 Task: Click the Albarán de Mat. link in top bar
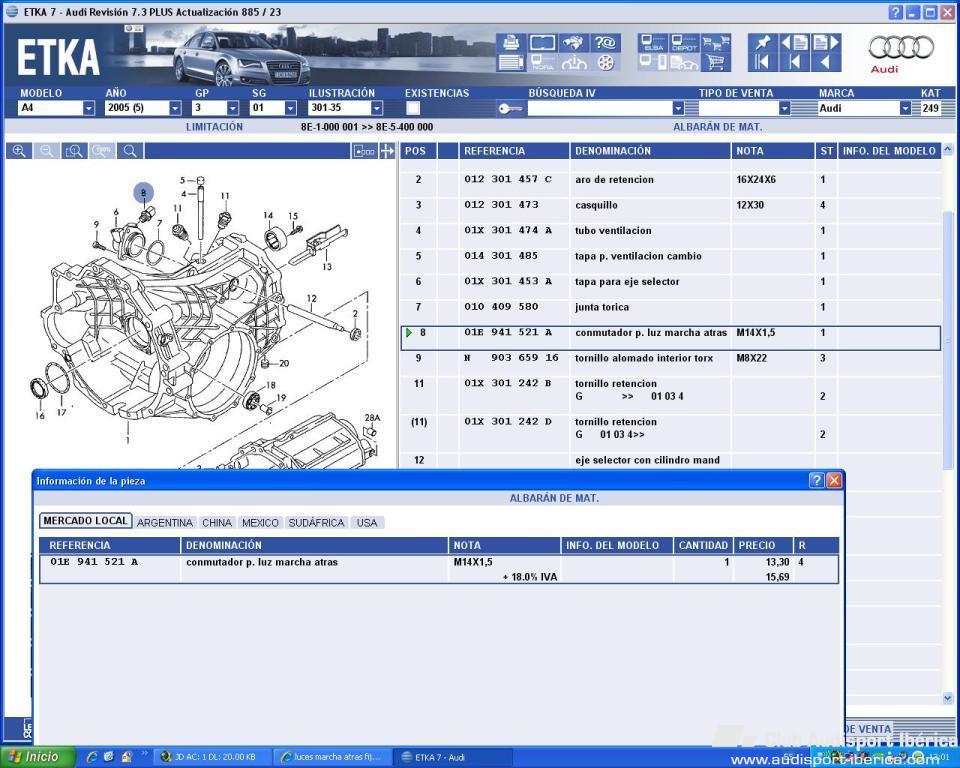point(718,127)
